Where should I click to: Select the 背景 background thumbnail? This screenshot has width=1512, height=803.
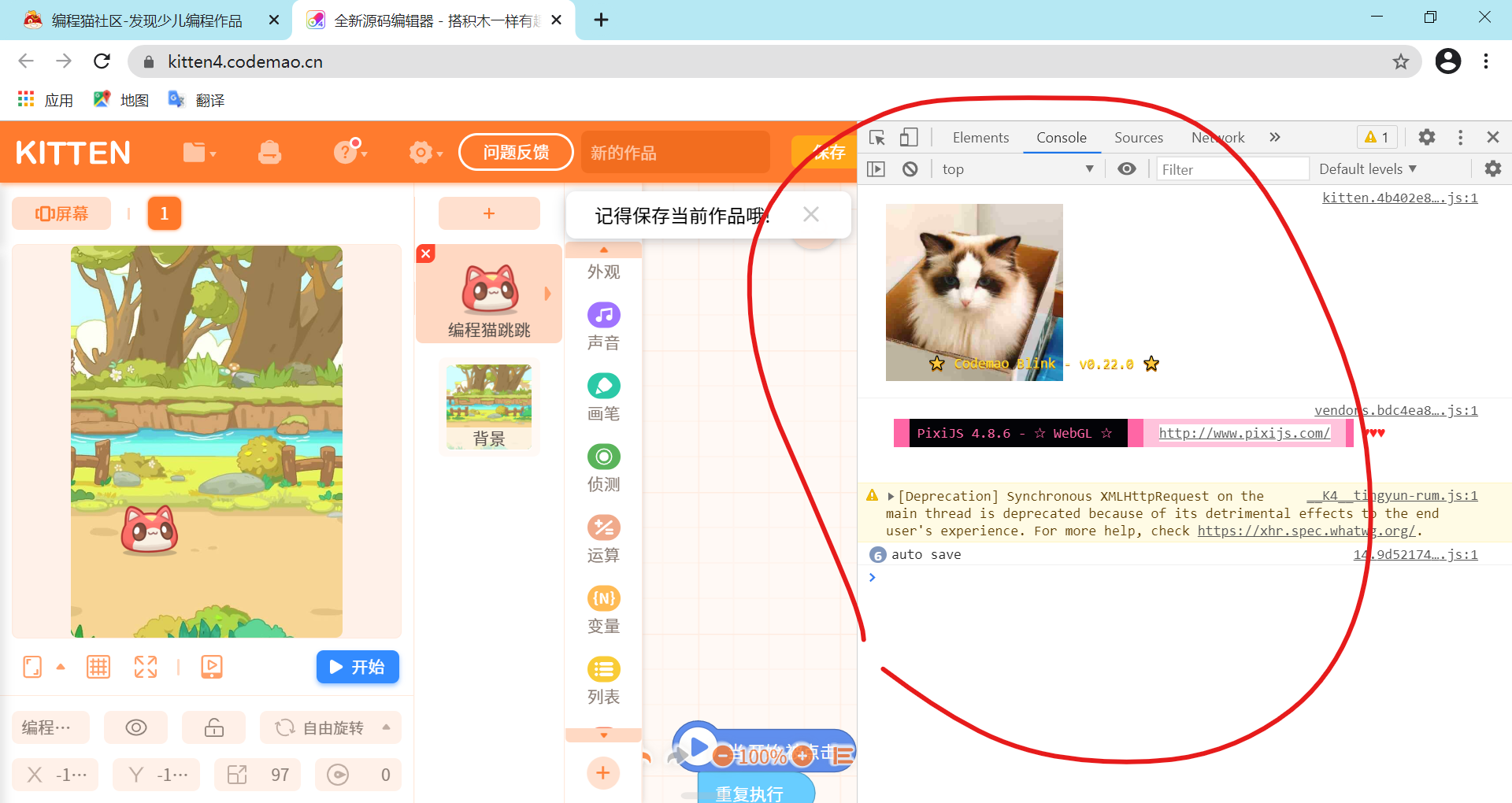[489, 406]
